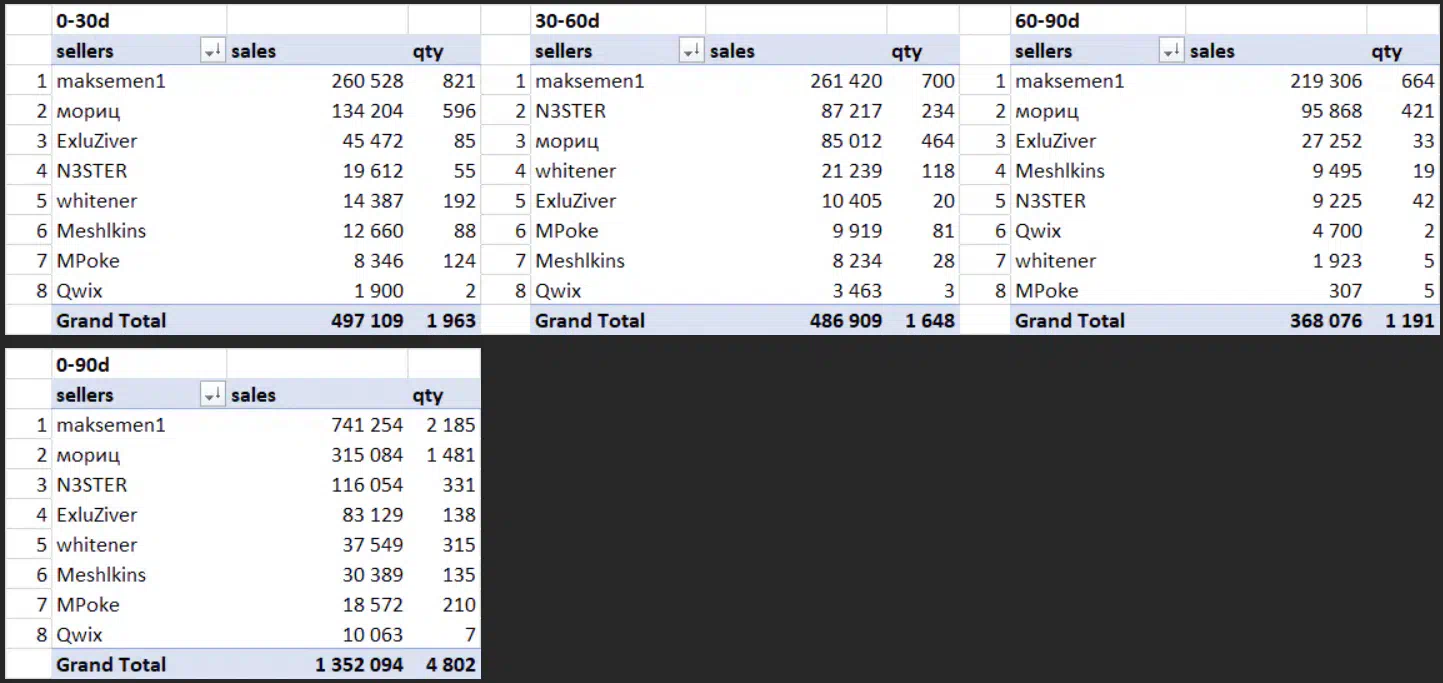Select maksemen1 sales value 261 420
The width and height of the screenshot is (1443, 683).
(x=847, y=81)
